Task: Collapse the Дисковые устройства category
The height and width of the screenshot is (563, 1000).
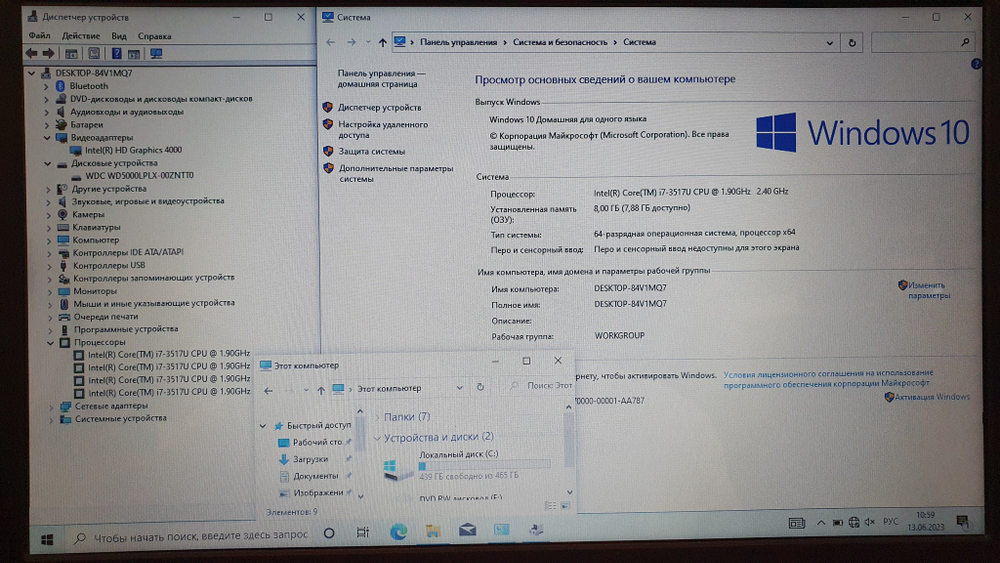Action: (x=48, y=163)
